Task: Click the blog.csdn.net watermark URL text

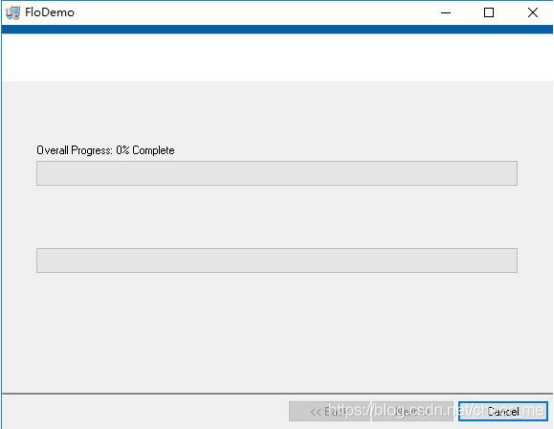Action: (436, 410)
